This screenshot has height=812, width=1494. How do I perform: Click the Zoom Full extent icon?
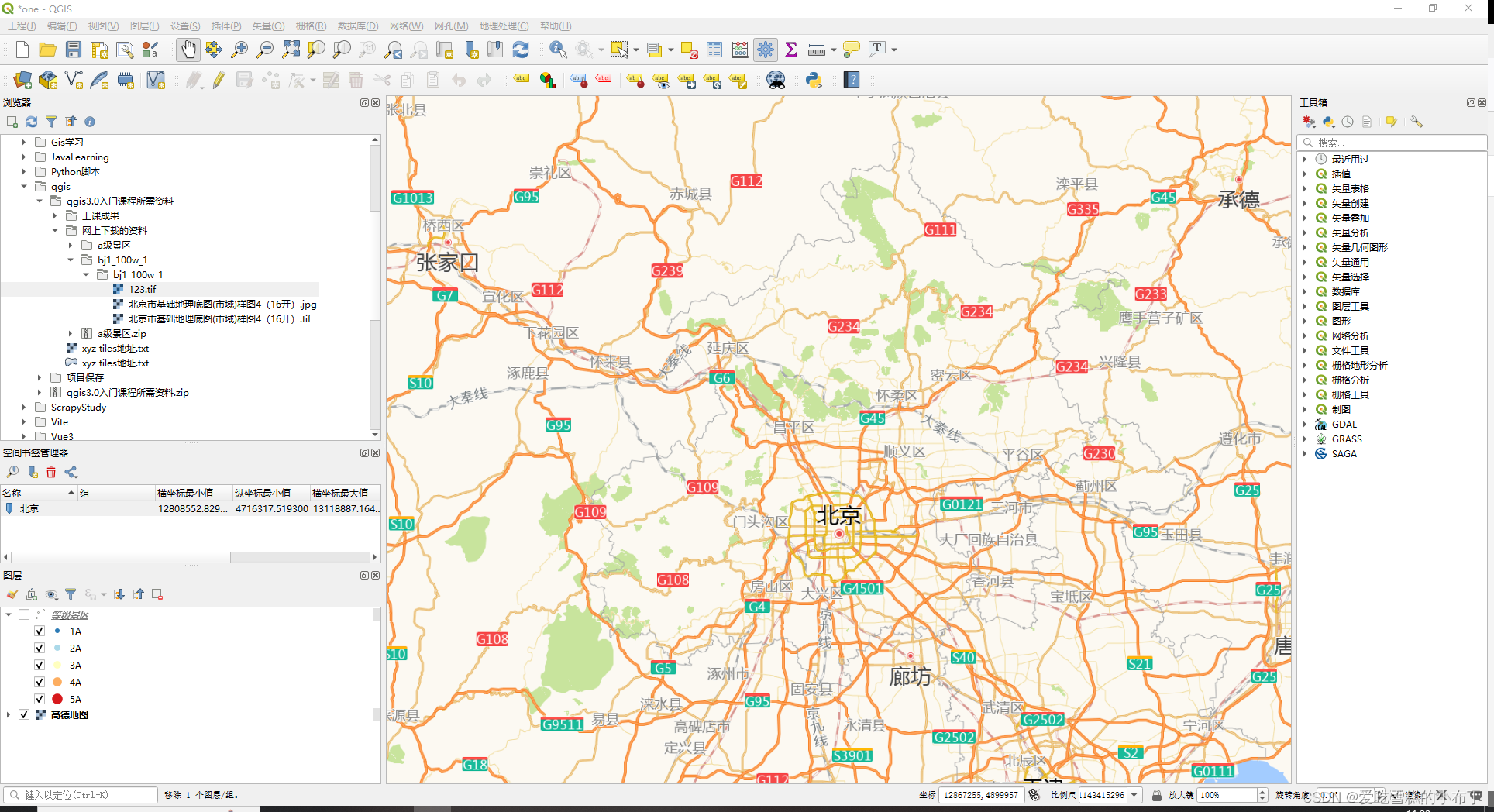(x=291, y=50)
